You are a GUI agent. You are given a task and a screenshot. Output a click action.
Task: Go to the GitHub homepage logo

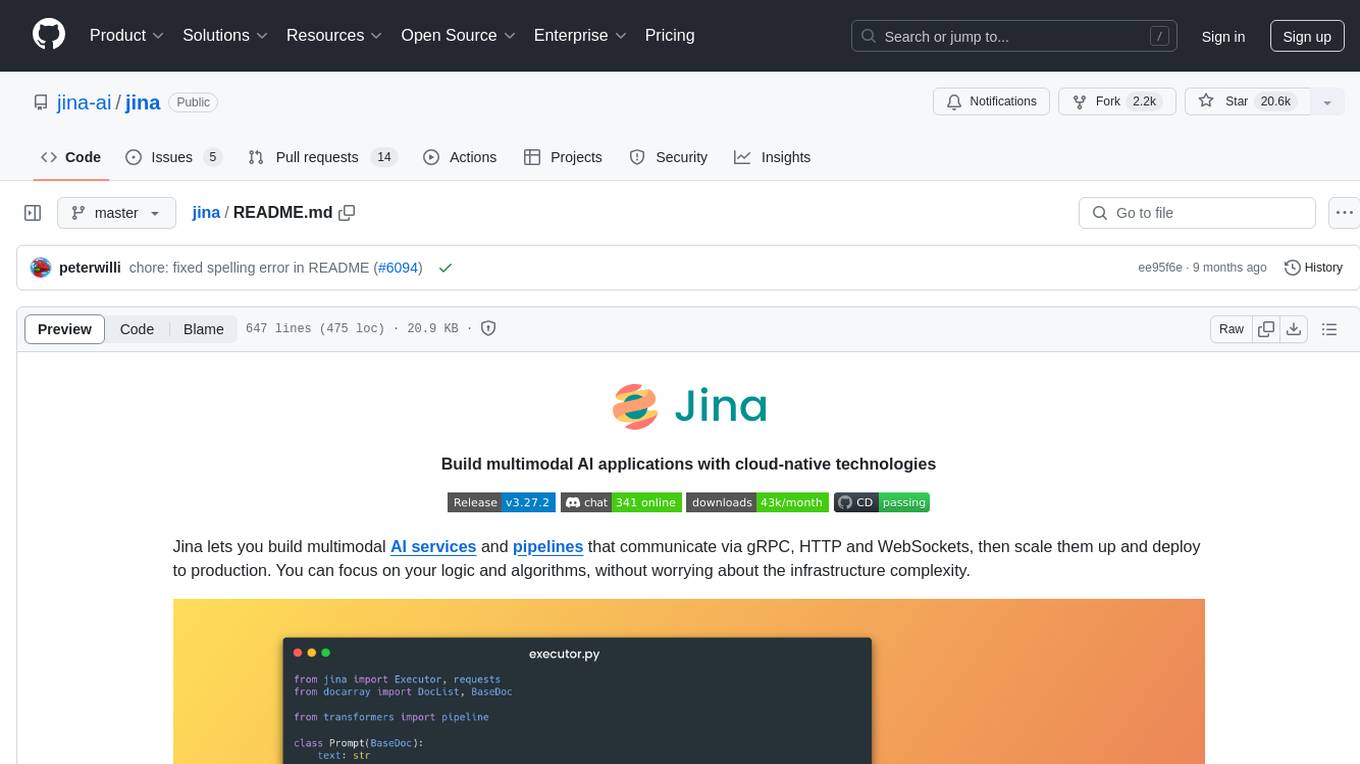click(49, 35)
